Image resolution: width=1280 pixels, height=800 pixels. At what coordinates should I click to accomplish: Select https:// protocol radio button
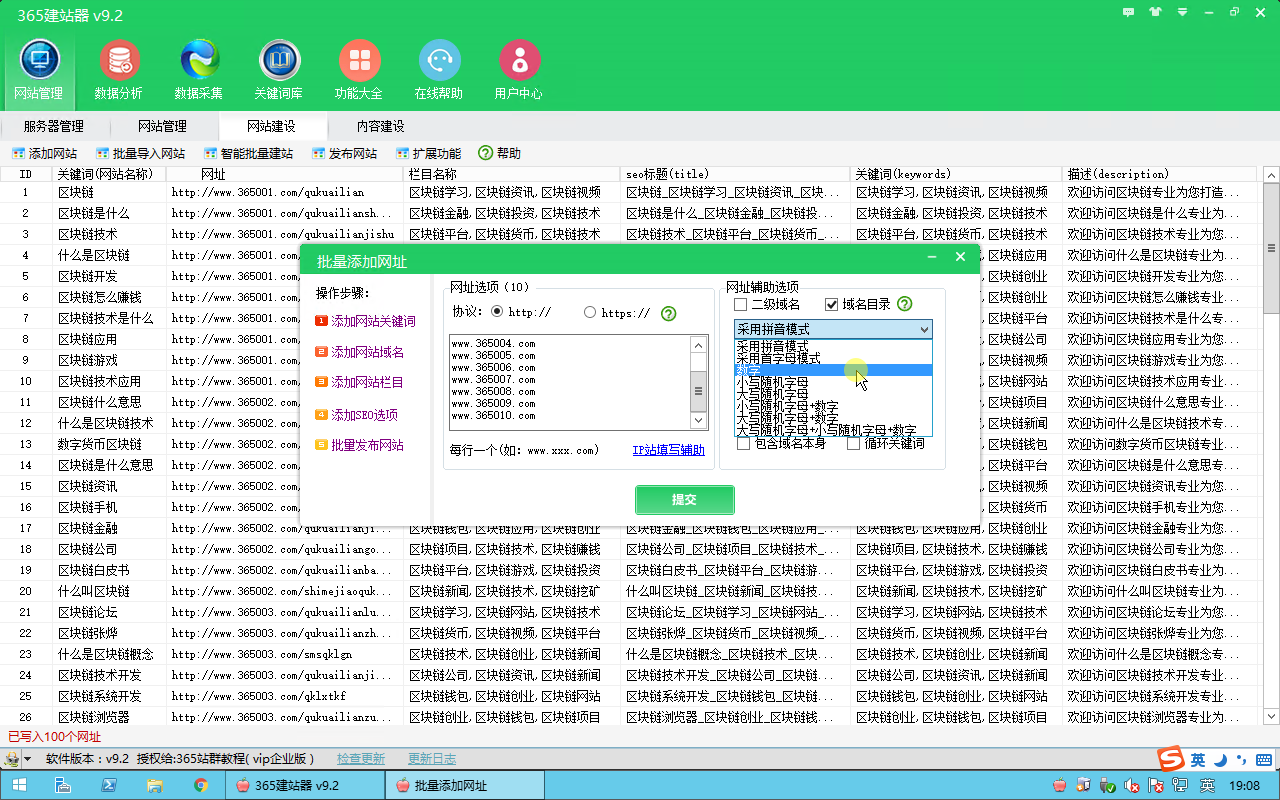pos(590,312)
